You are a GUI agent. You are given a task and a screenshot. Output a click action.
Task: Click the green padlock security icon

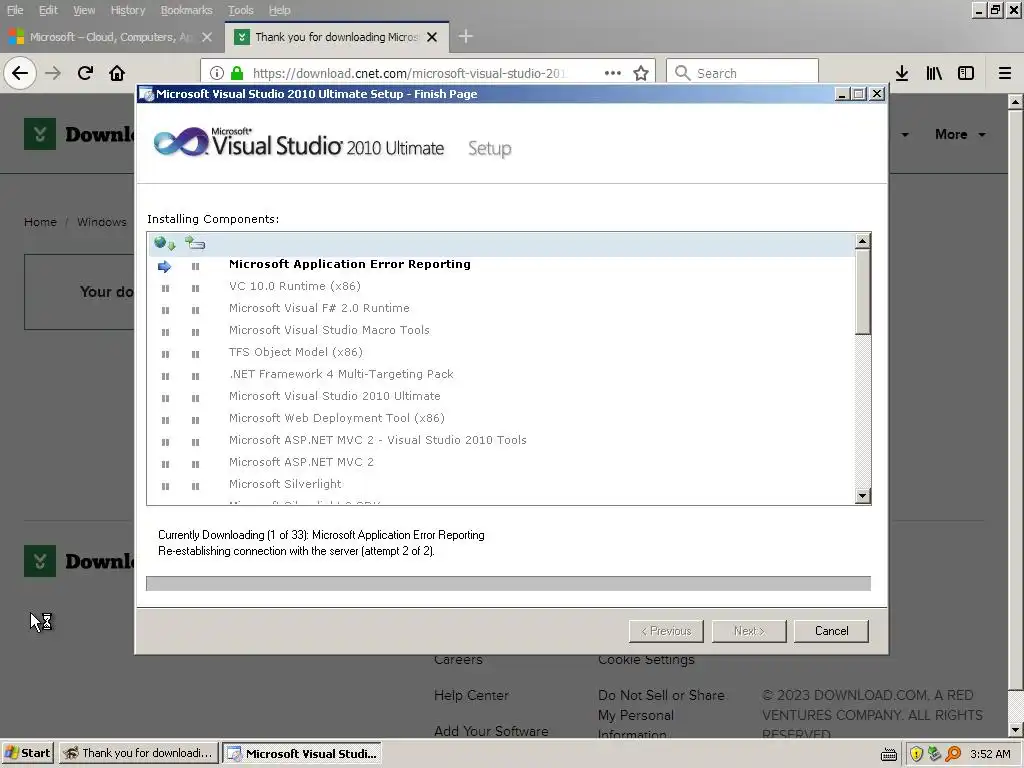(x=237, y=73)
